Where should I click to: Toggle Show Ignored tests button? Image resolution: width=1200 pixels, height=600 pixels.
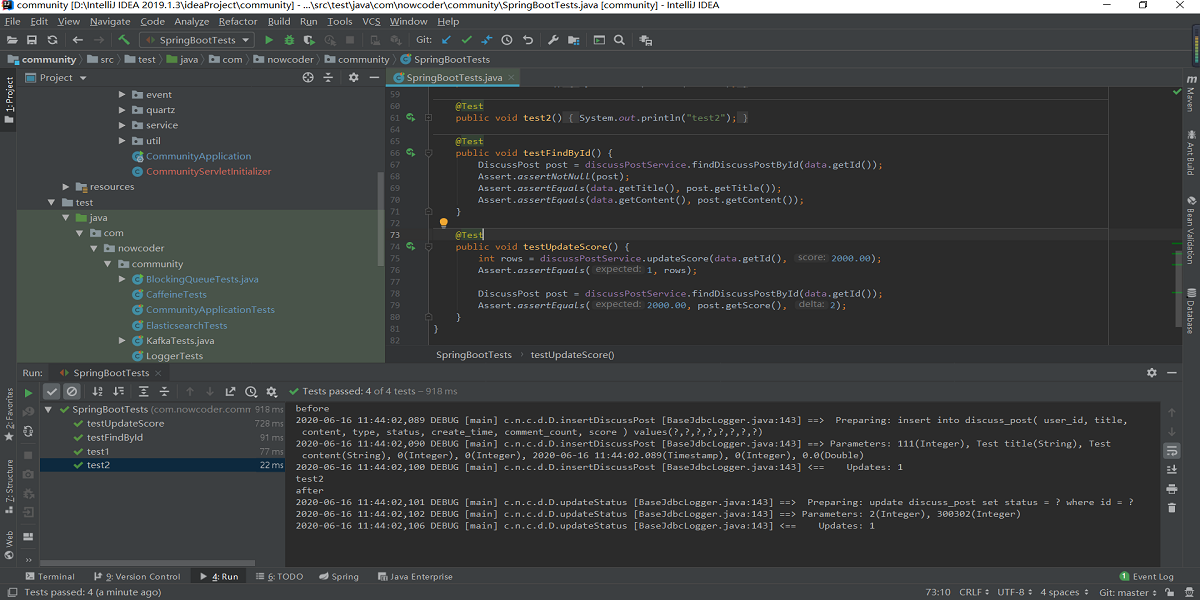point(71,392)
